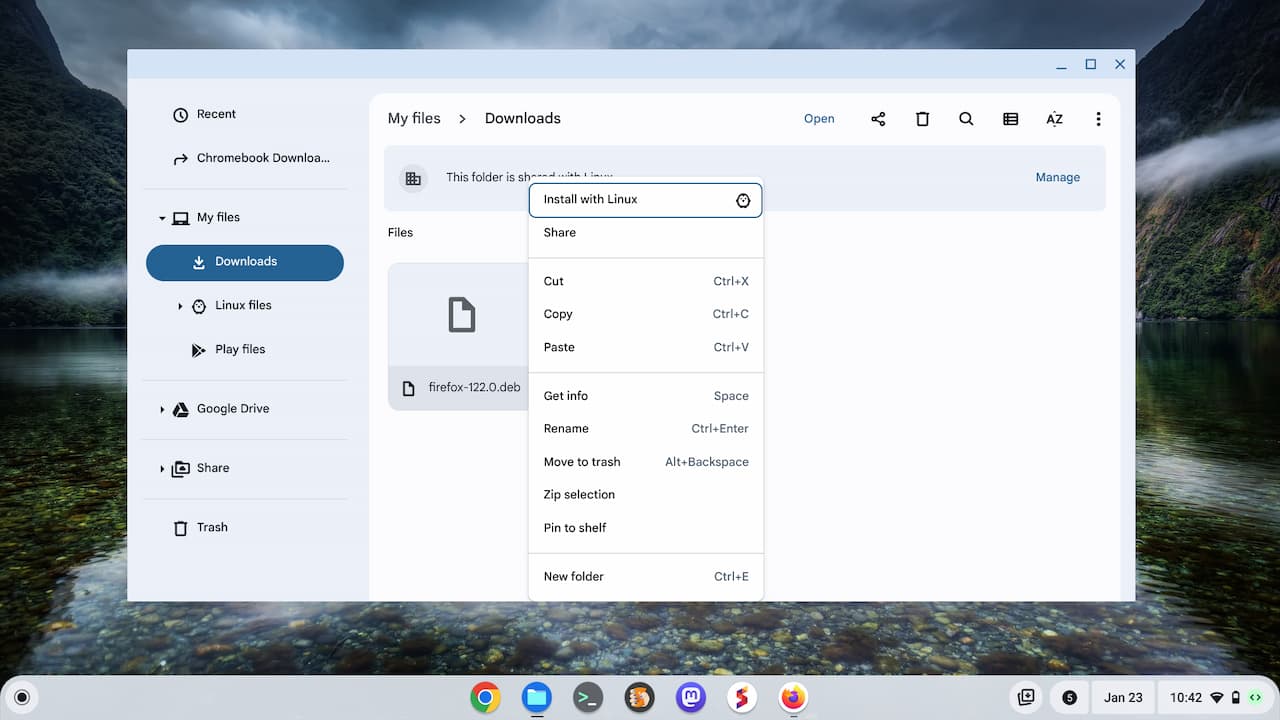
Task: Open the launcher button on the shelf
Action: click(22, 697)
